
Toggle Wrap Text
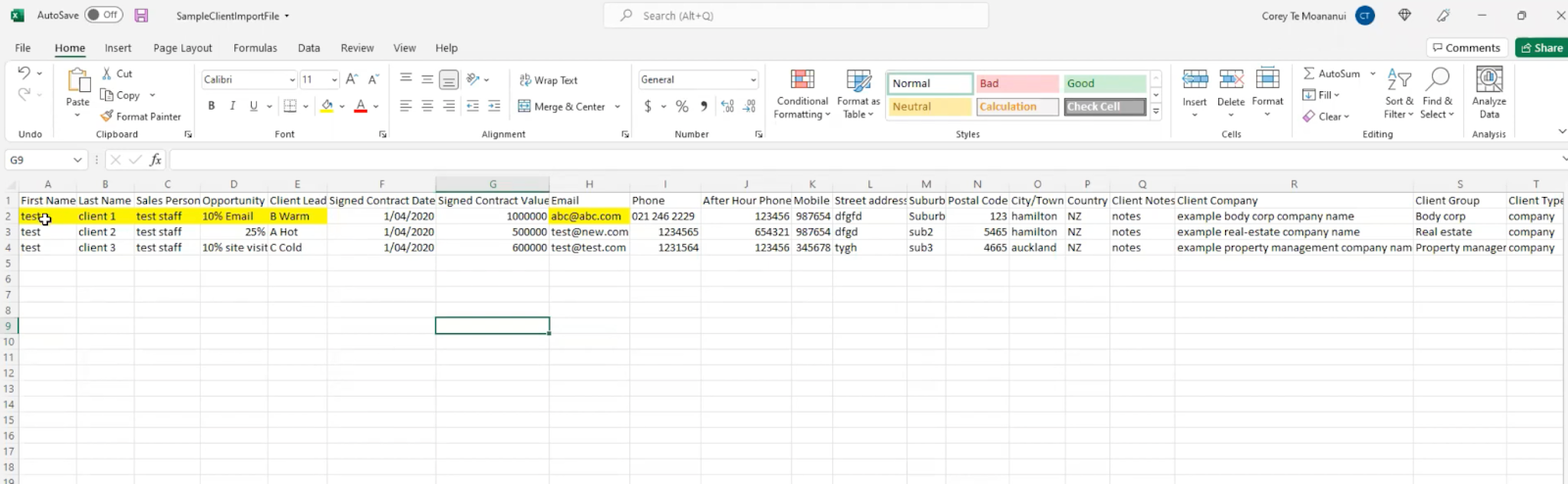pyautogui.click(x=548, y=80)
